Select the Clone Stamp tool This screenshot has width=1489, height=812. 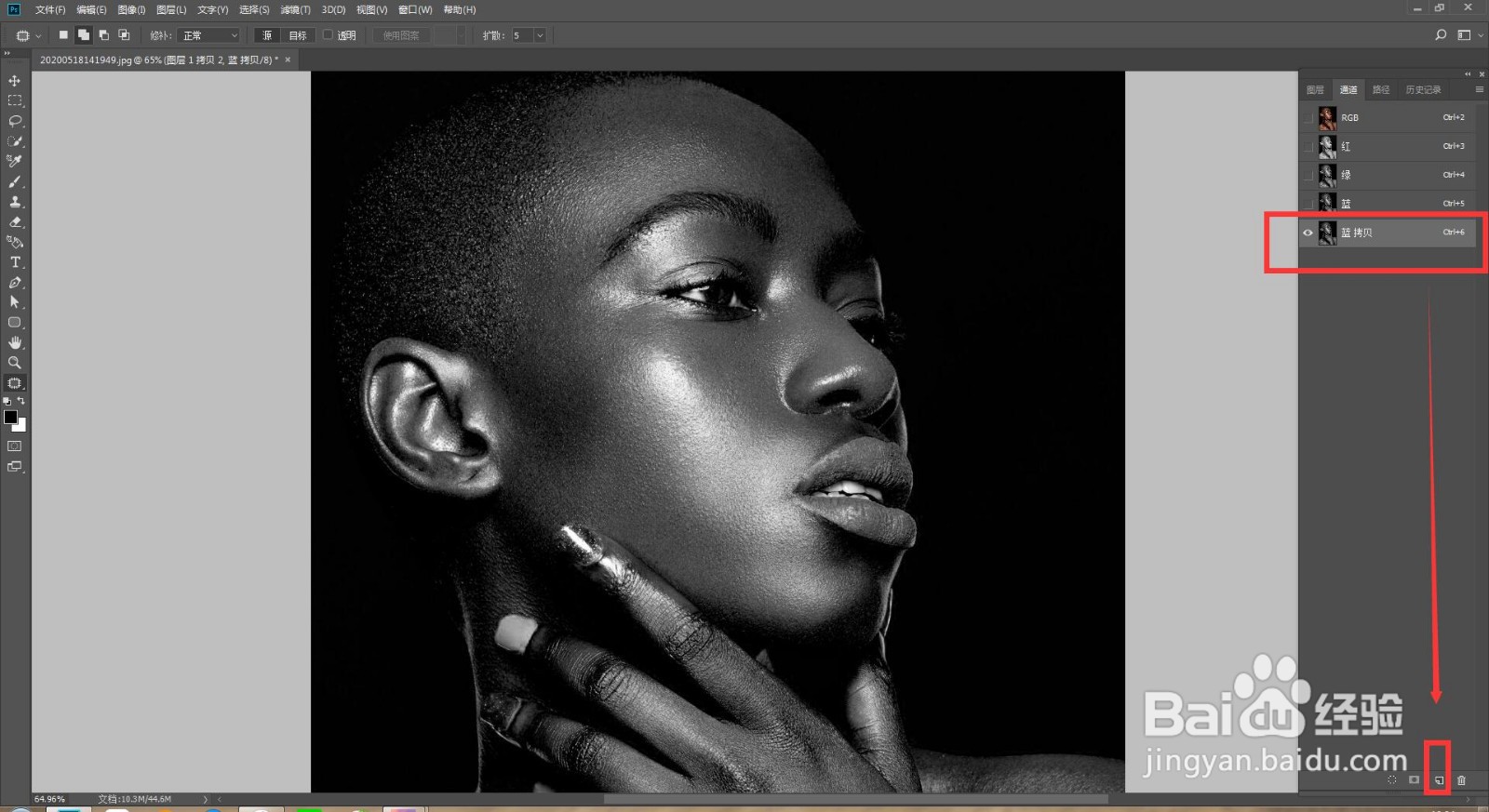pos(15,202)
